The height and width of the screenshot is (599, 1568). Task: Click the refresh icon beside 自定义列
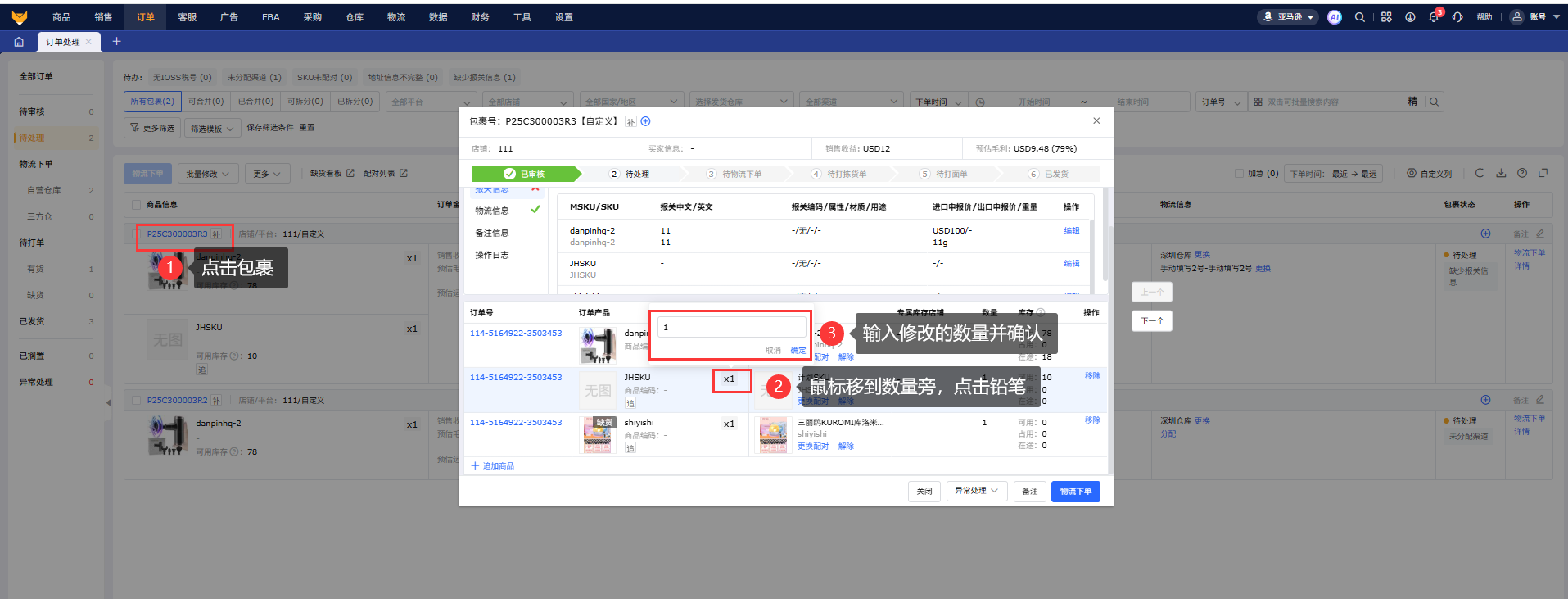pos(1480,173)
